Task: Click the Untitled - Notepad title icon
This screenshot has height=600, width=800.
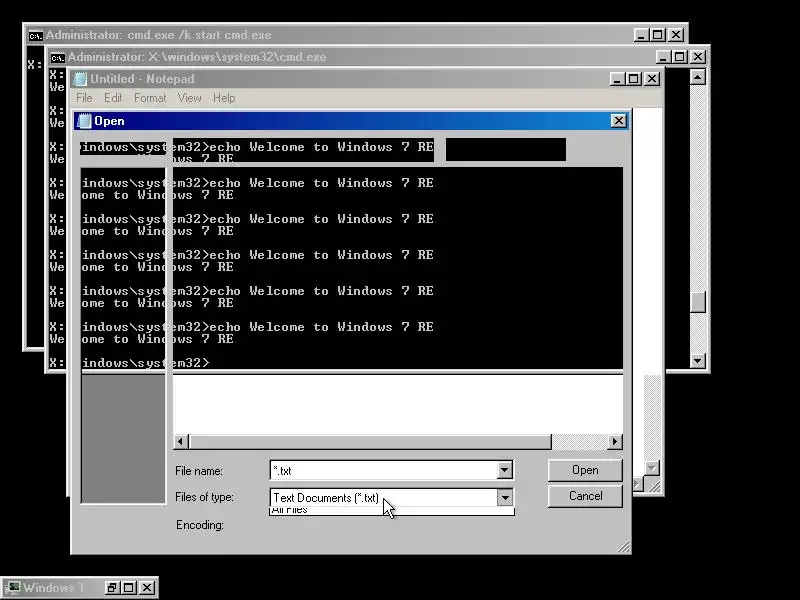Action: pos(81,79)
